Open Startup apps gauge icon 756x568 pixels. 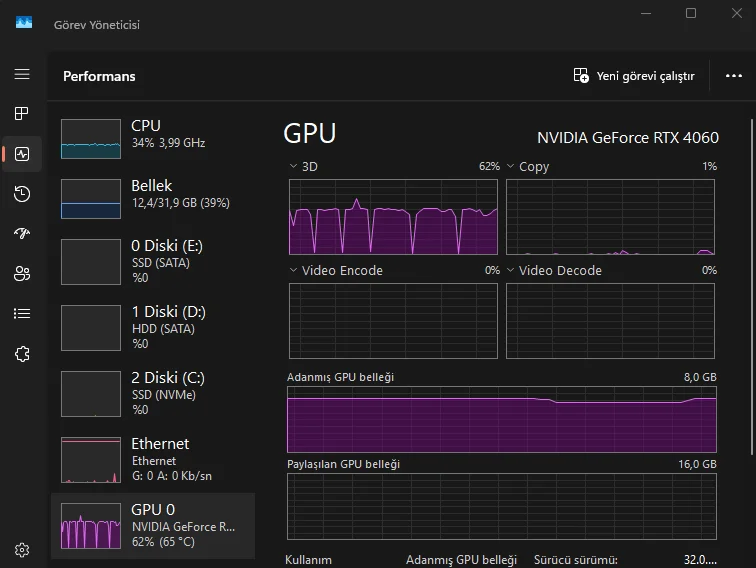coord(22,233)
